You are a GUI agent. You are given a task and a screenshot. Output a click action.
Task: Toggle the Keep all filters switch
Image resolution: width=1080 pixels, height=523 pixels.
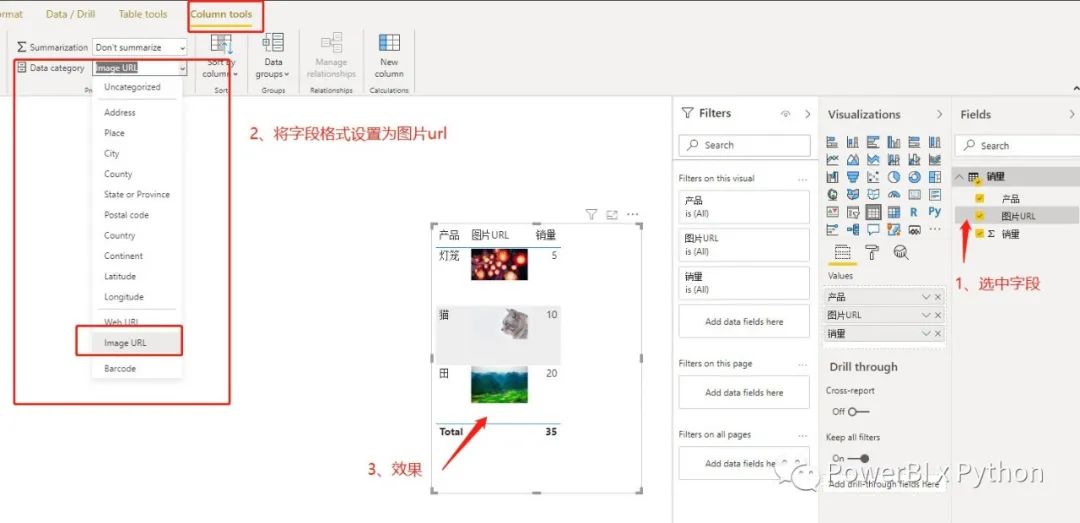click(x=859, y=458)
